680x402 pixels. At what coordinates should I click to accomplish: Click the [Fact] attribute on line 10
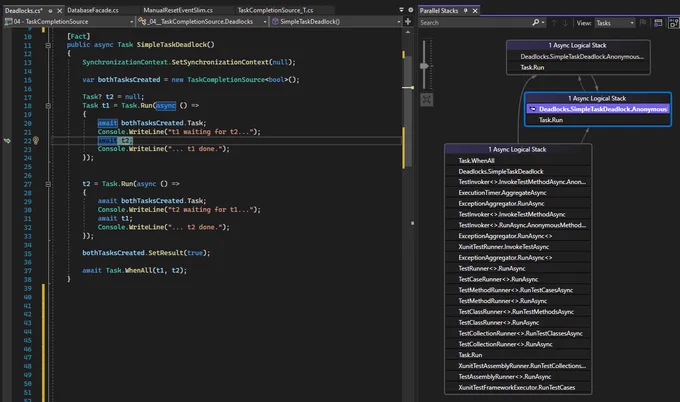[78, 36]
